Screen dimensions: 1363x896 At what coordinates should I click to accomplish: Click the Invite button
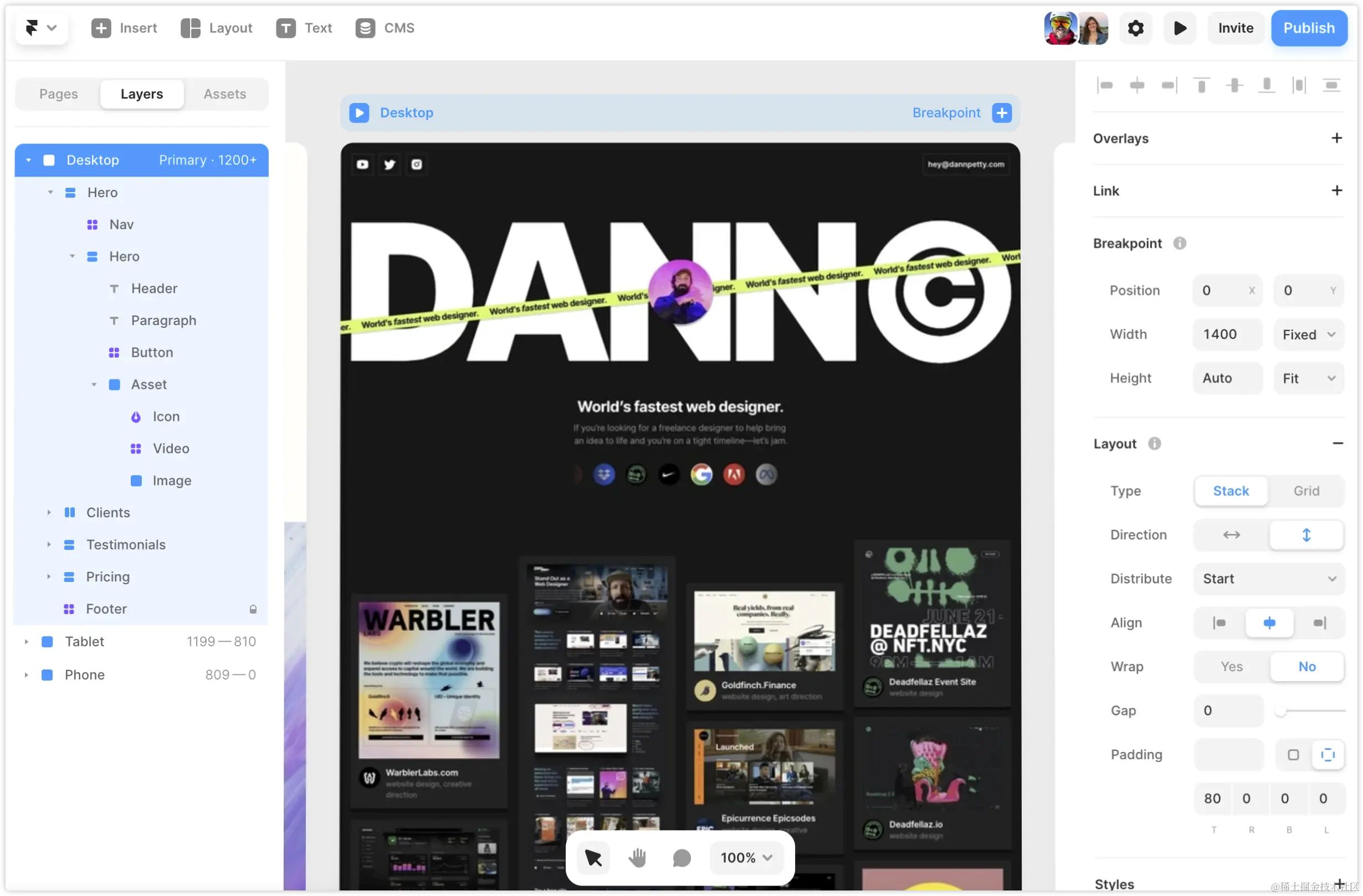(1236, 28)
